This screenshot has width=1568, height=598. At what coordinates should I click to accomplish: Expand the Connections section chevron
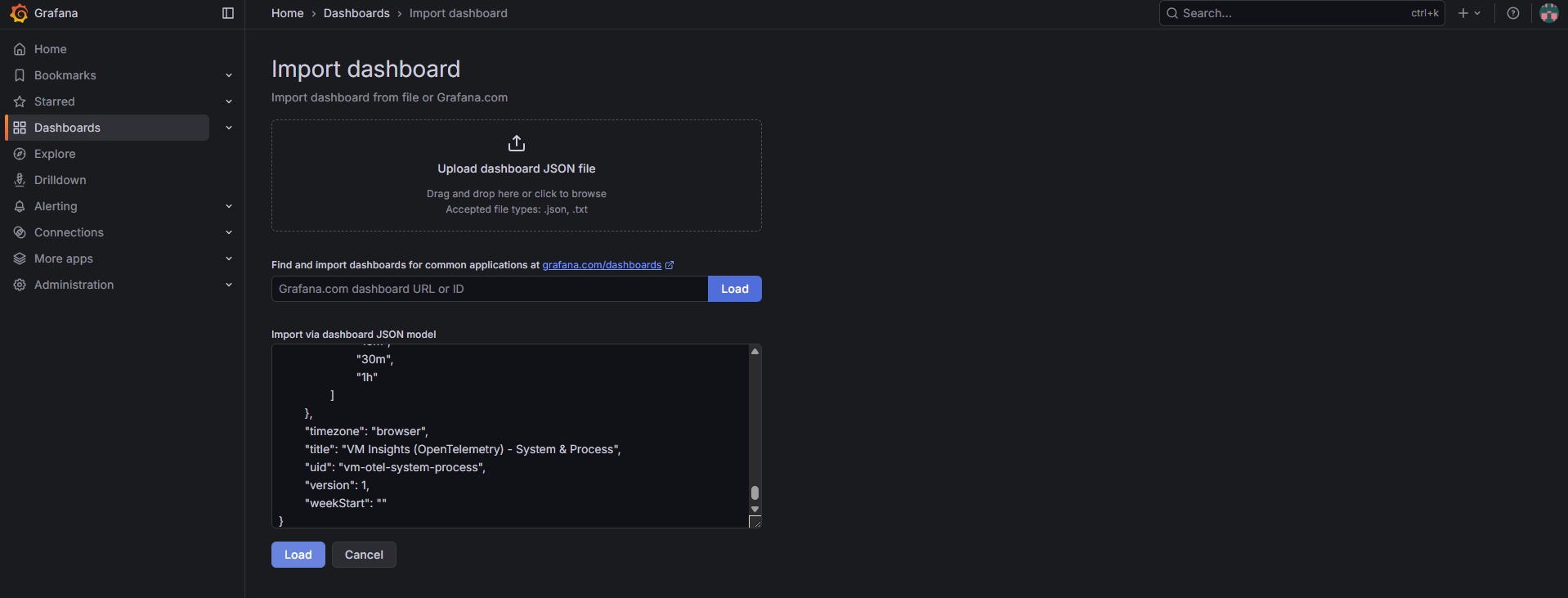click(x=229, y=232)
